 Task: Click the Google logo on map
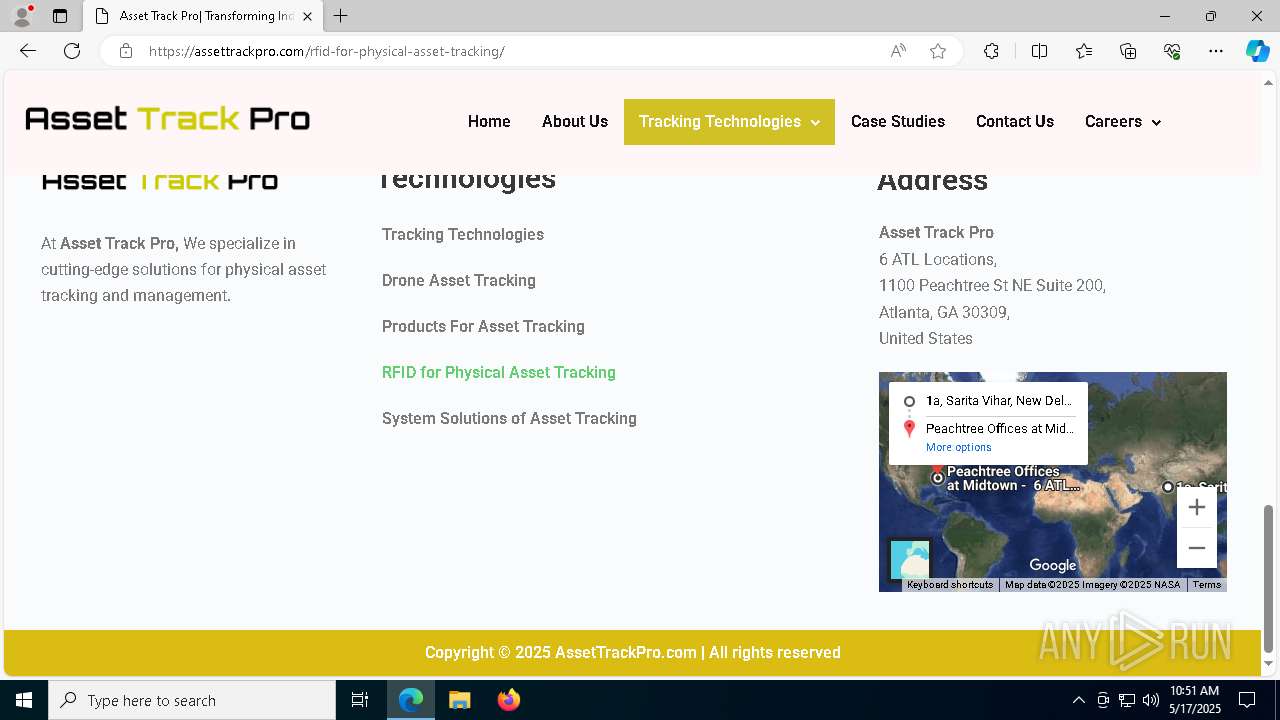pos(1053,565)
